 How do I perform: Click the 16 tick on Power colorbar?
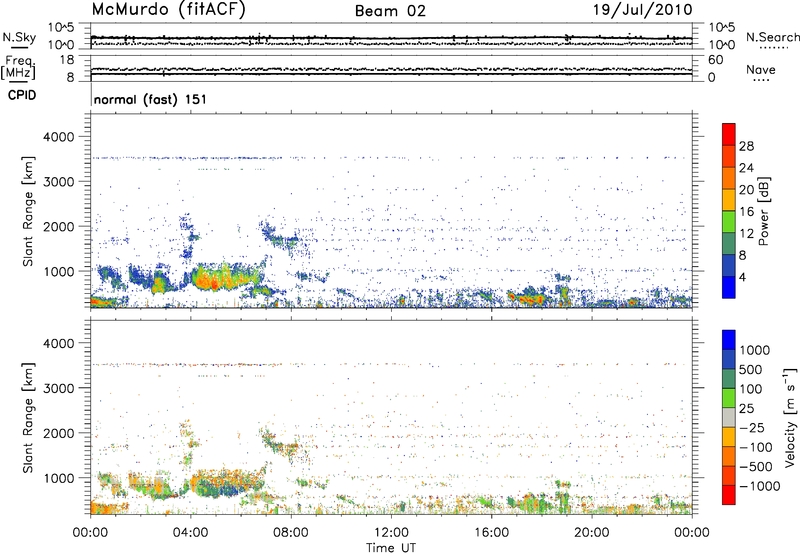[x=746, y=212]
